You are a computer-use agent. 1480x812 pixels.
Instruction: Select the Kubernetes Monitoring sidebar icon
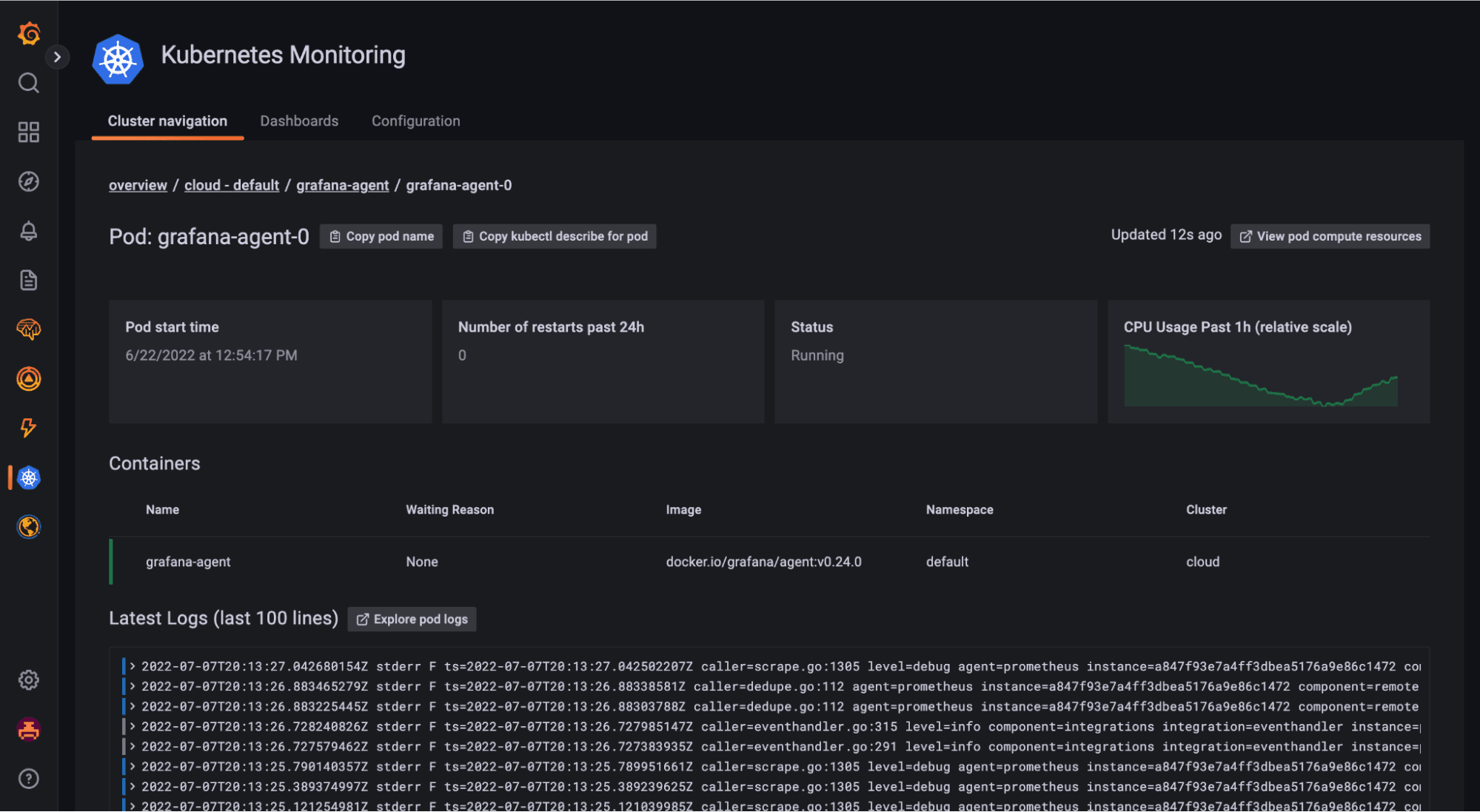coord(30,477)
